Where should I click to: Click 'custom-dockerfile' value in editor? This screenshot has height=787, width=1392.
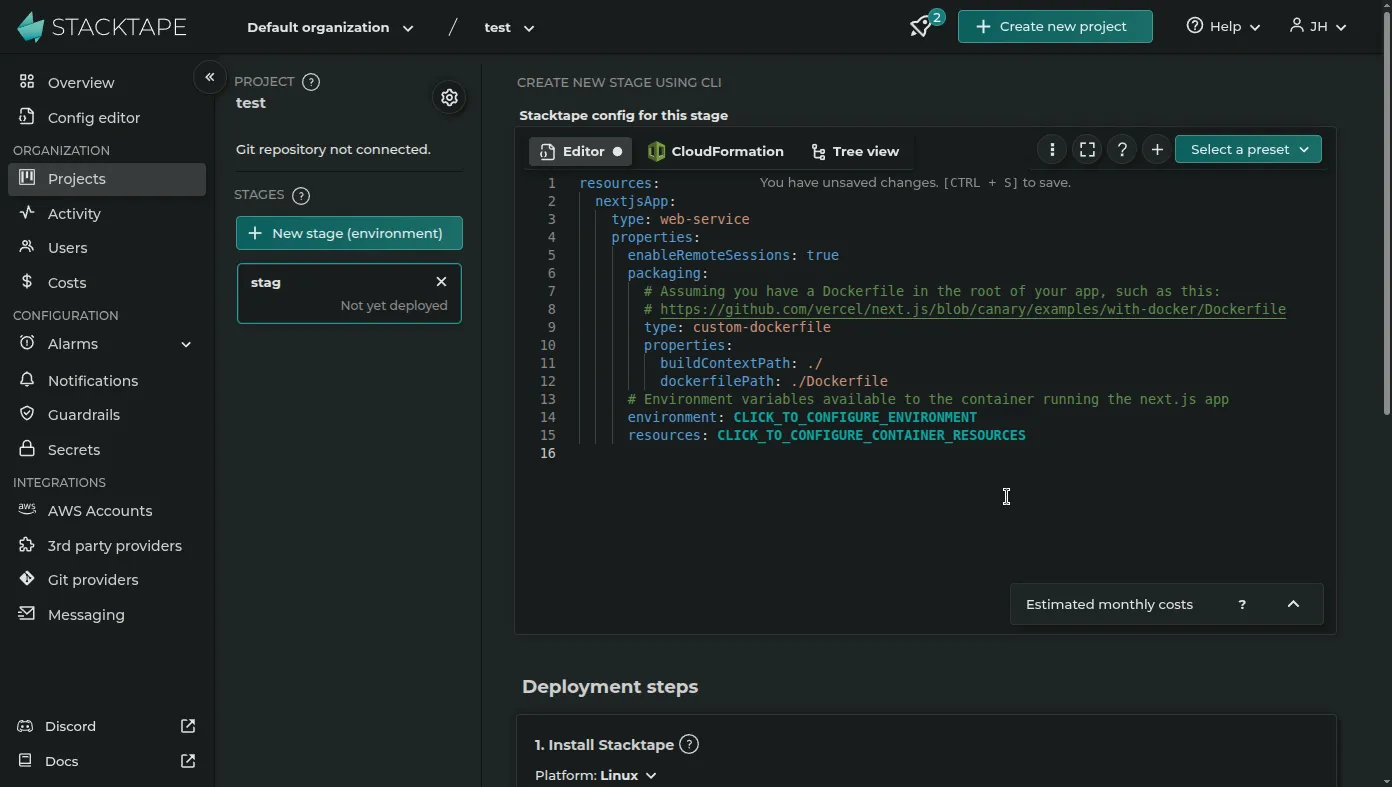(761, 327)
